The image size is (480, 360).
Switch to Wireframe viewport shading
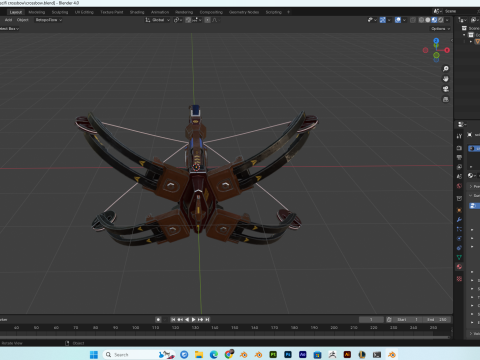421,20
